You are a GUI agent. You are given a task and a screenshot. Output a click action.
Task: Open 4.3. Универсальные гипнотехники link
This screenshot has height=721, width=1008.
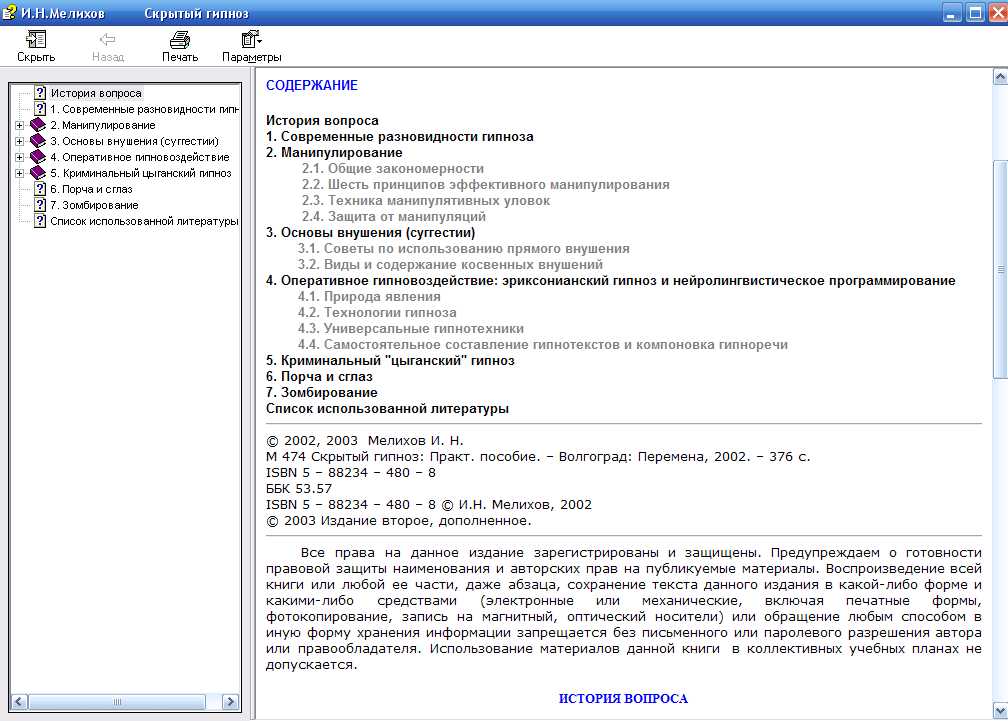(411, 329)
